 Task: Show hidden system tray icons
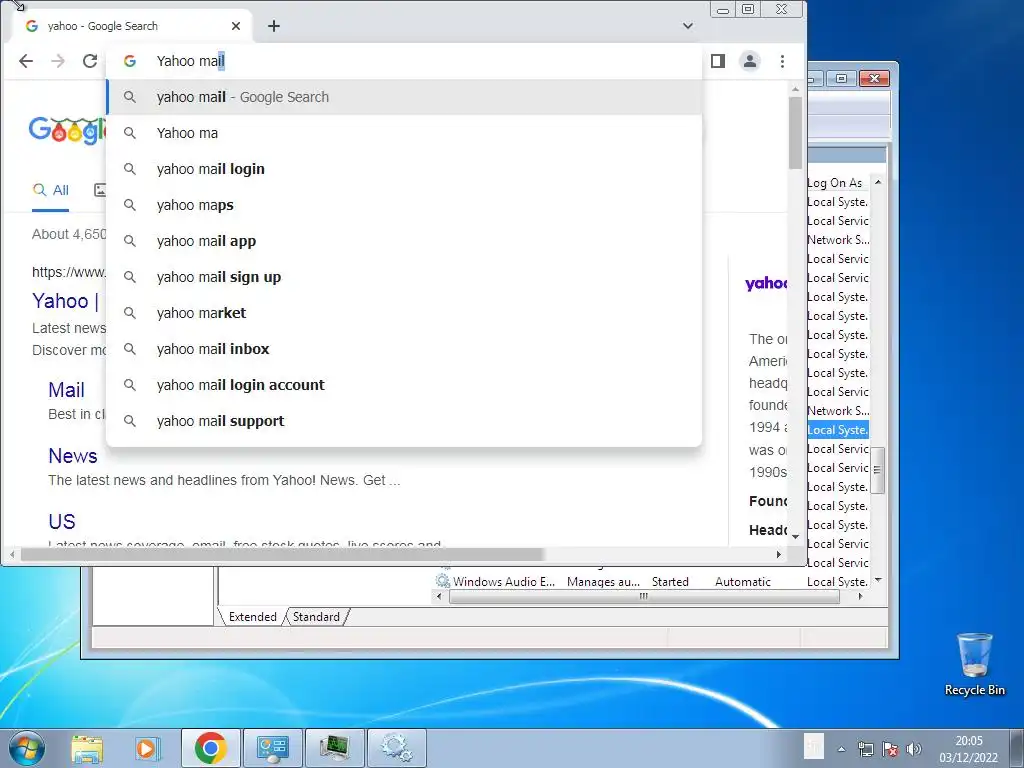841,749
